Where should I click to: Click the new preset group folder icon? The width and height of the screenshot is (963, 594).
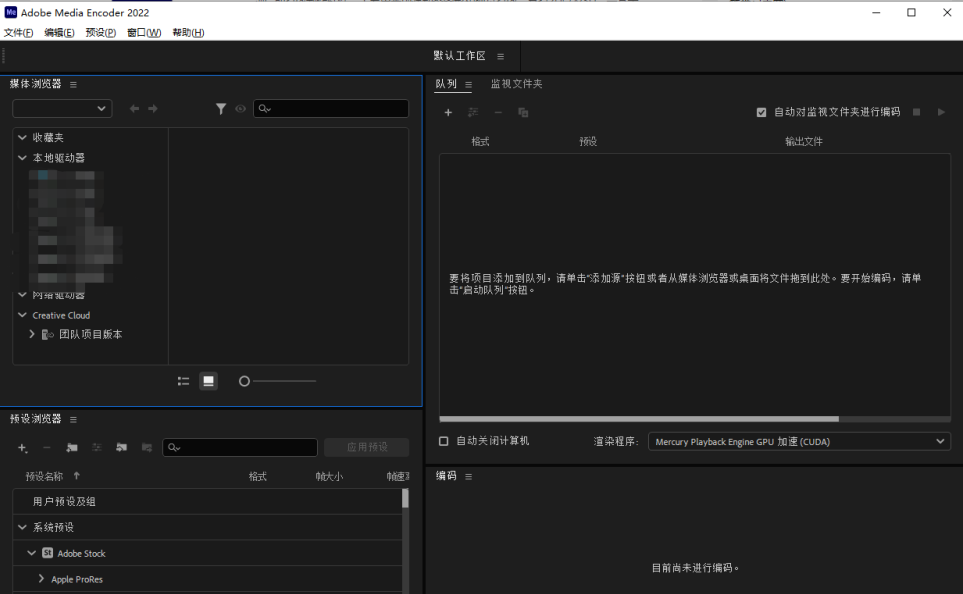click(x=72, y=448)
